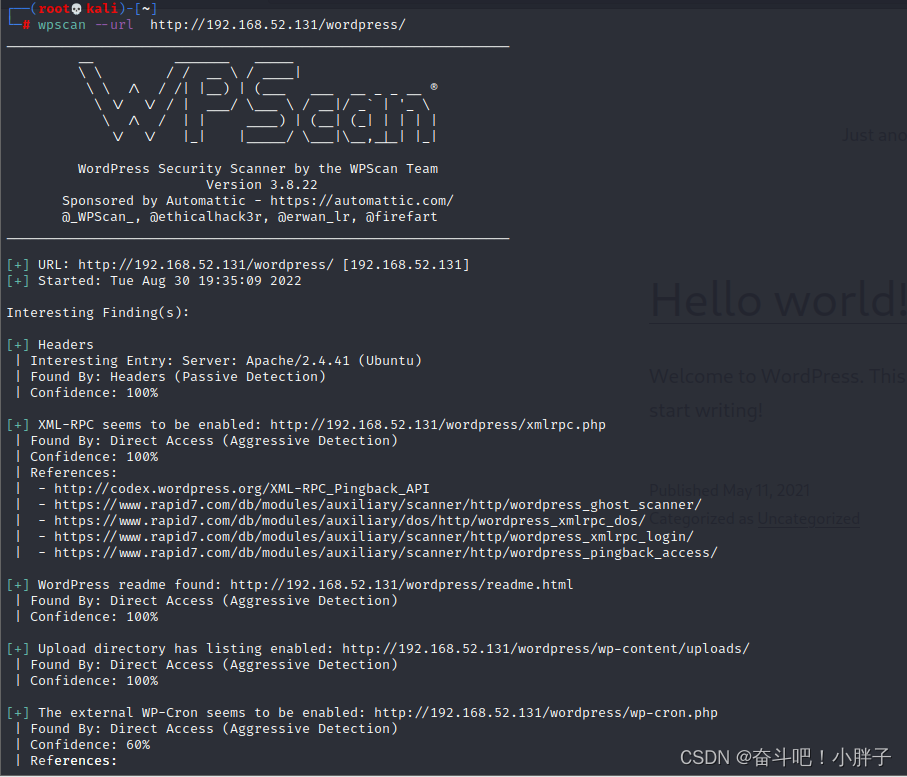Click 'WordPress Security Scanner by the WPScan Team' line
The height and width of the screenshot is (777, 907).
click(x=258, y=169)
